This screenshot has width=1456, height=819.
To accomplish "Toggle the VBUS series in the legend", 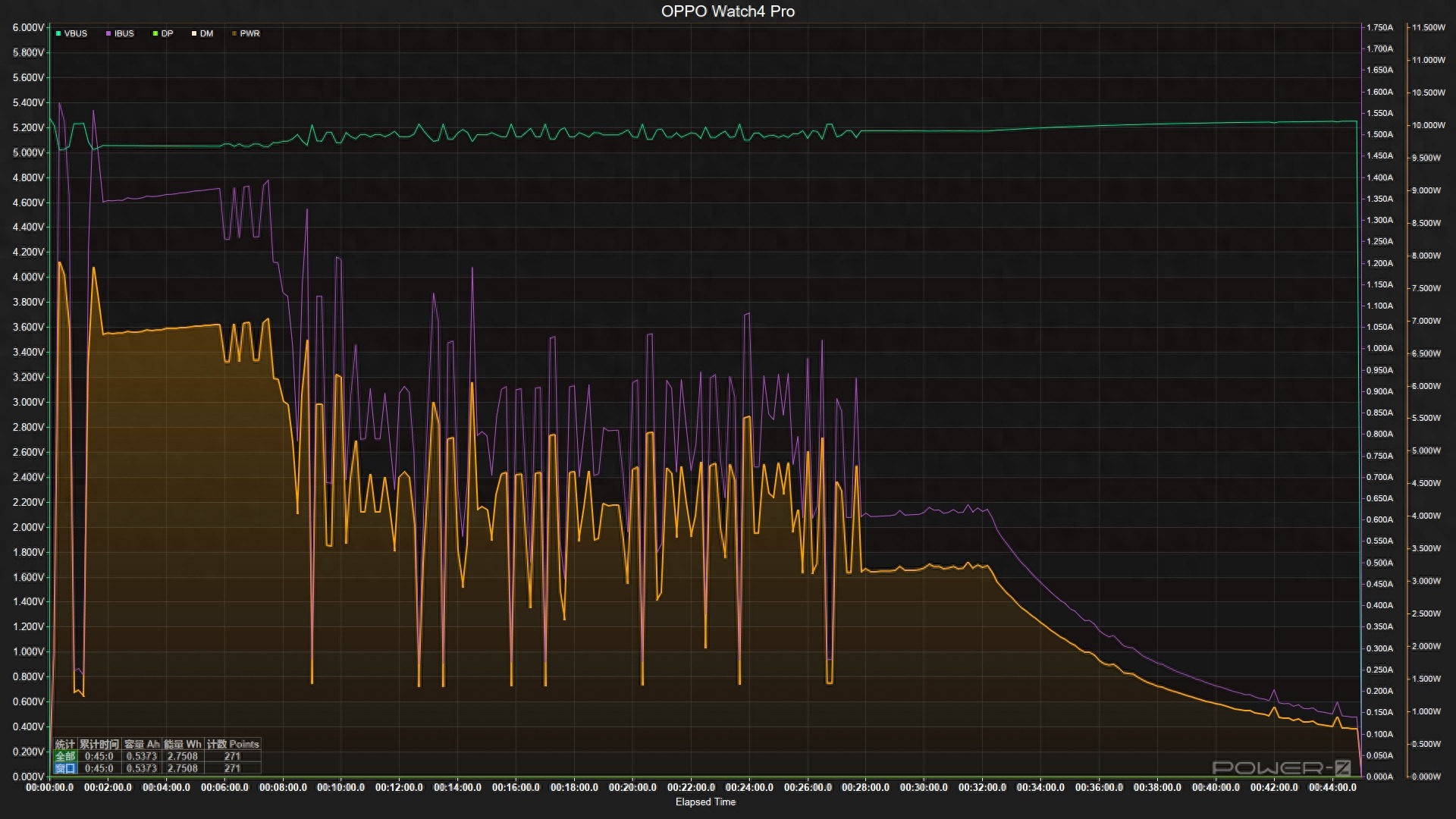I will pos(71,33).
